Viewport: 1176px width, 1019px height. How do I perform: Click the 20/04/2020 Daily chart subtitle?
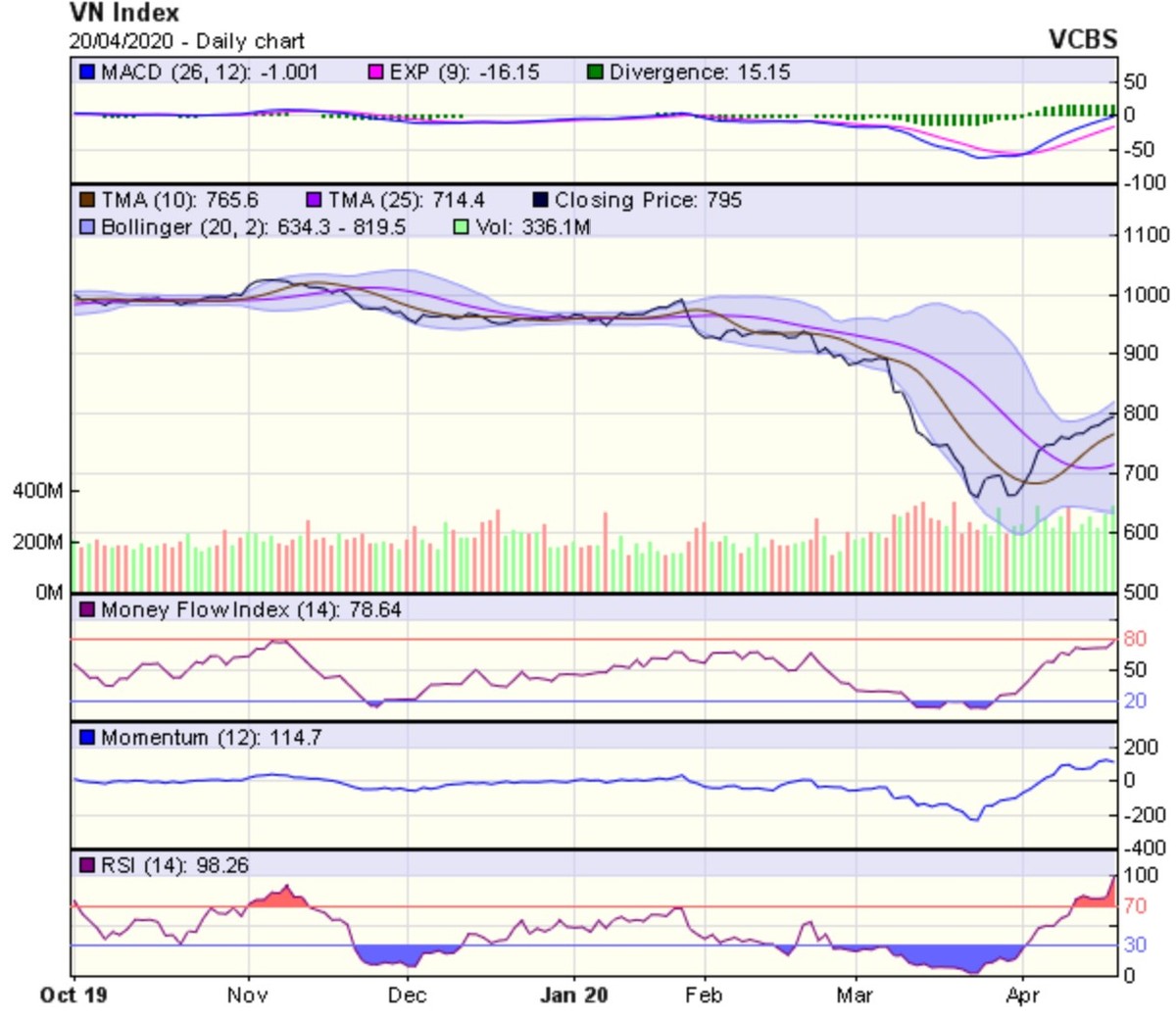(x=186, y=41)
